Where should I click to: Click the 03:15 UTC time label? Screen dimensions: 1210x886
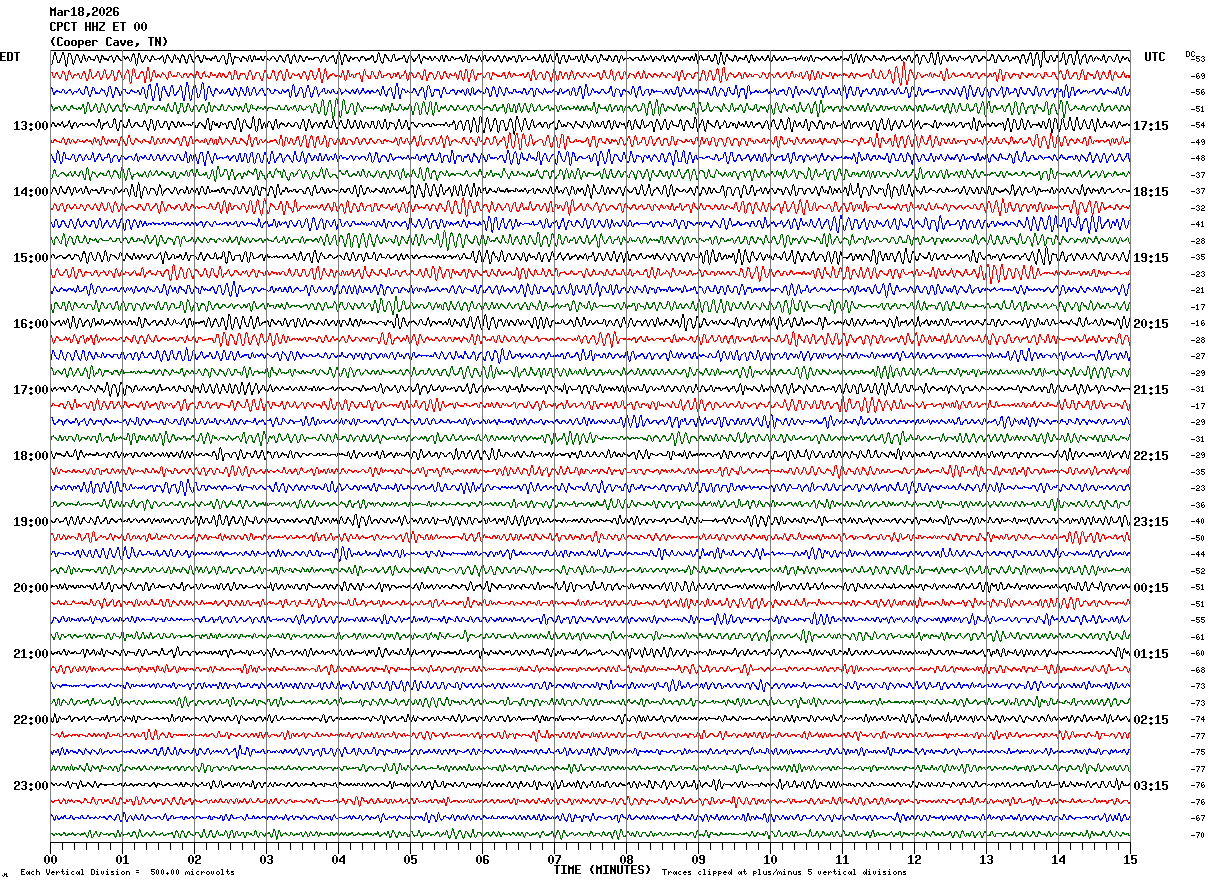[x=1151, y=786]
